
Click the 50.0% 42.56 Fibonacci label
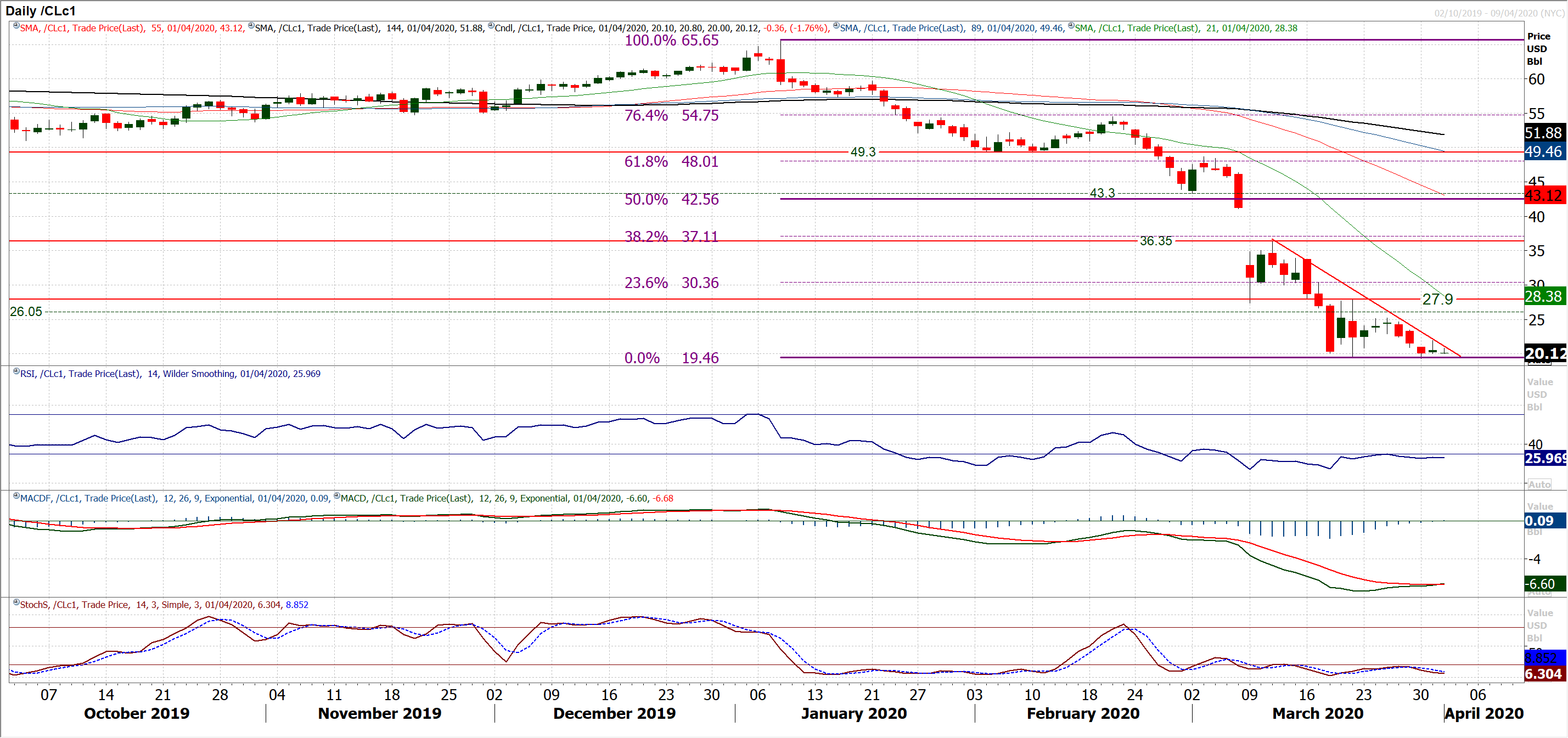coord(671,199)
